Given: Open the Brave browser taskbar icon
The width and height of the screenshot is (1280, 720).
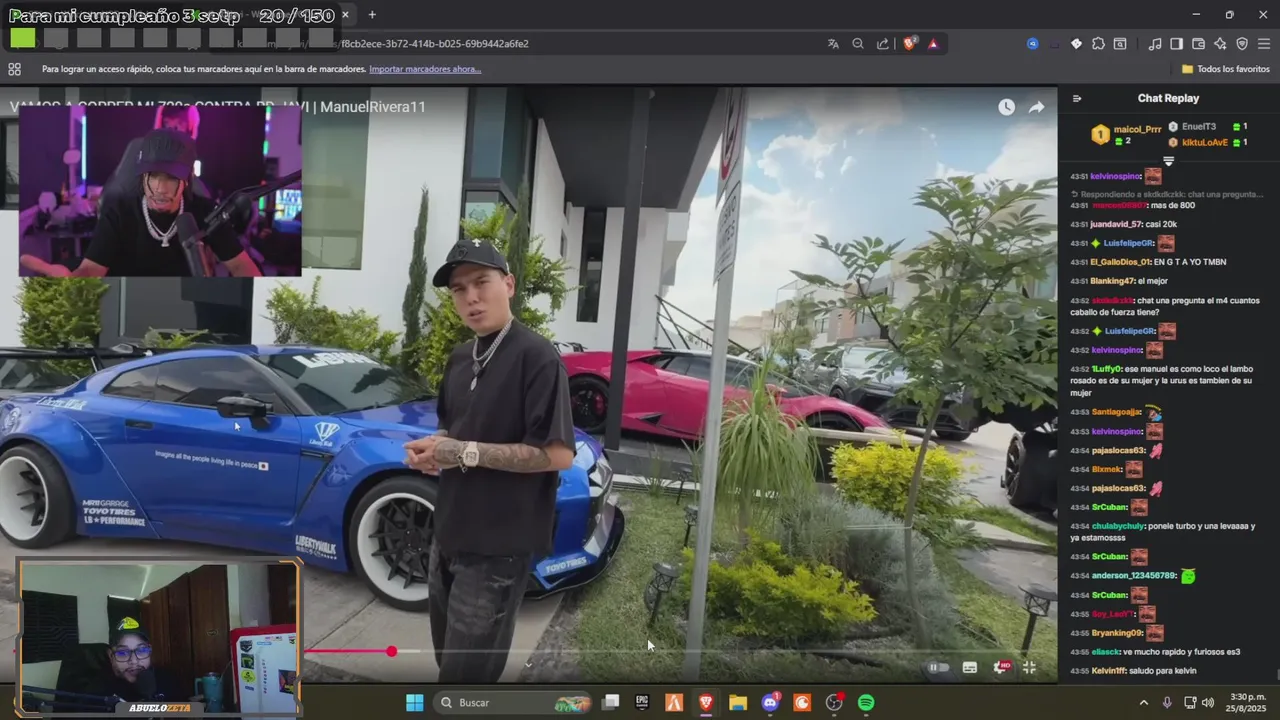Looking at the screenshot, I should tap(706, 703).
